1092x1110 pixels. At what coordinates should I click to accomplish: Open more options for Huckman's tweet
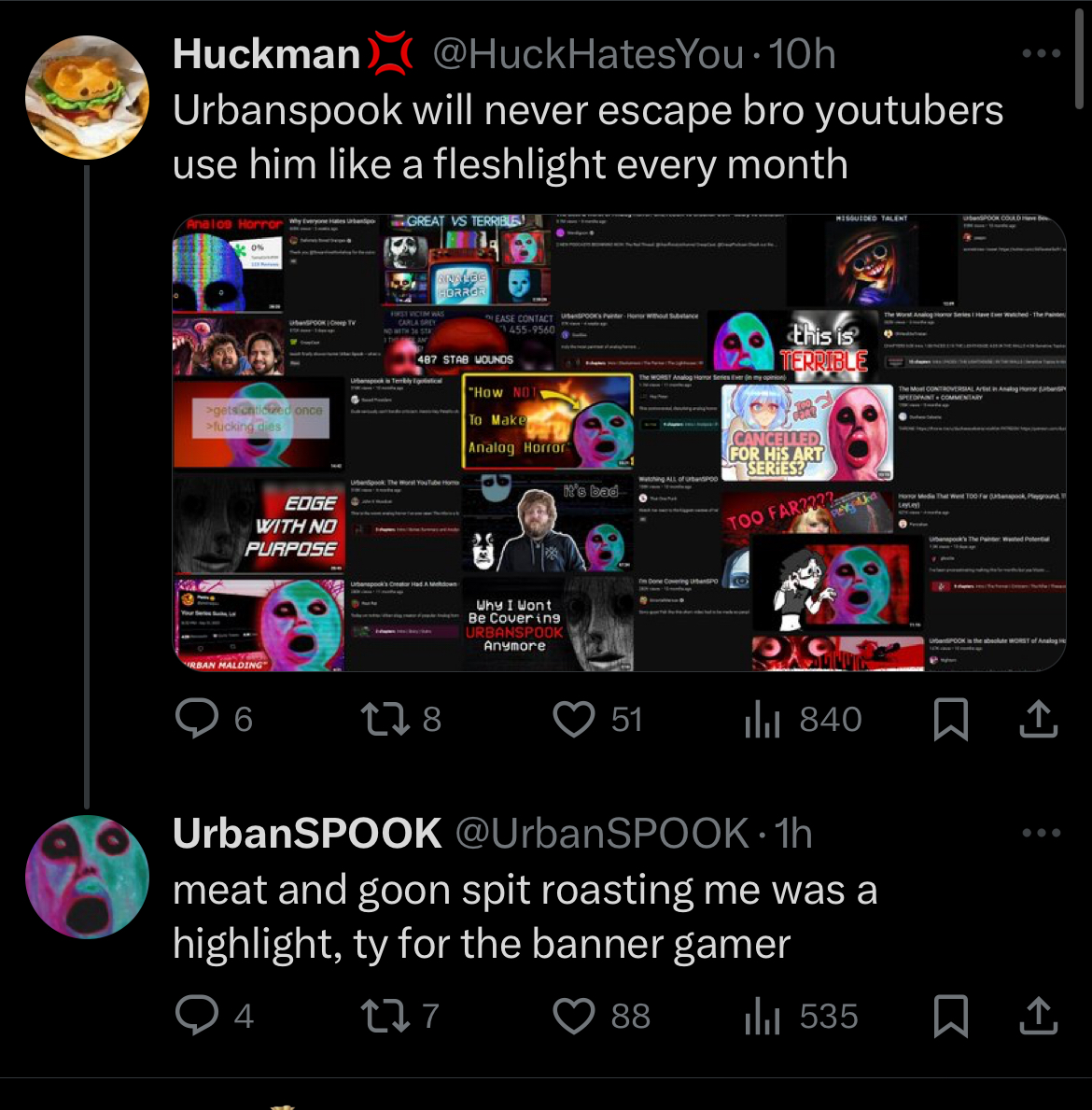click(1041, 53)
